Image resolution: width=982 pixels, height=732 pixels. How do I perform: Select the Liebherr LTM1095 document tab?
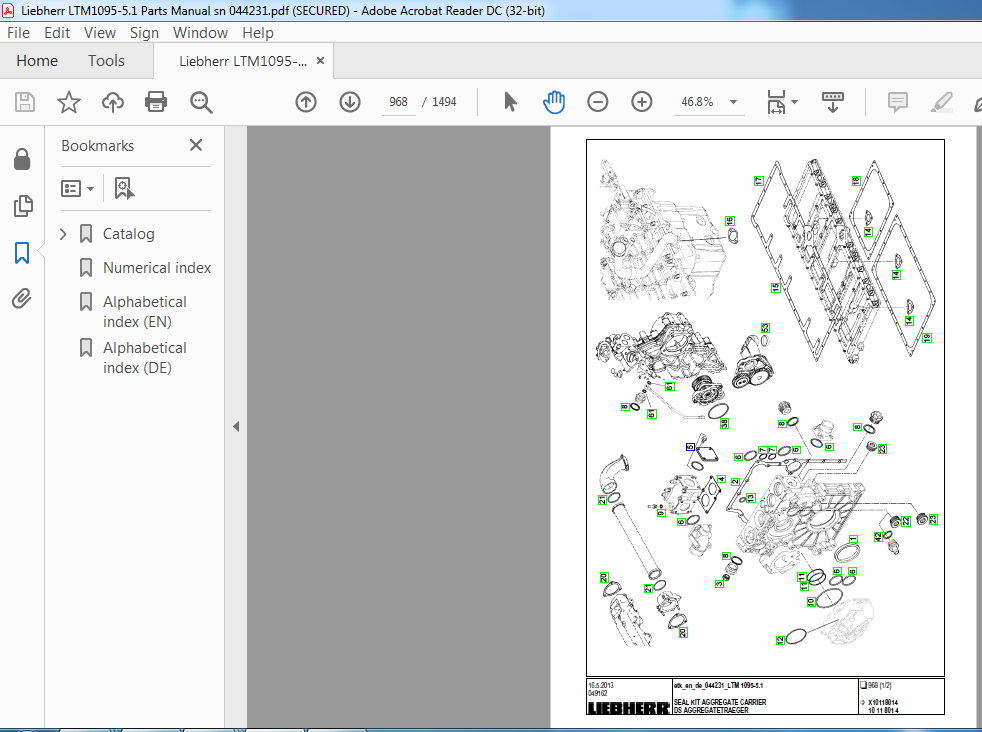click(243, 61)
